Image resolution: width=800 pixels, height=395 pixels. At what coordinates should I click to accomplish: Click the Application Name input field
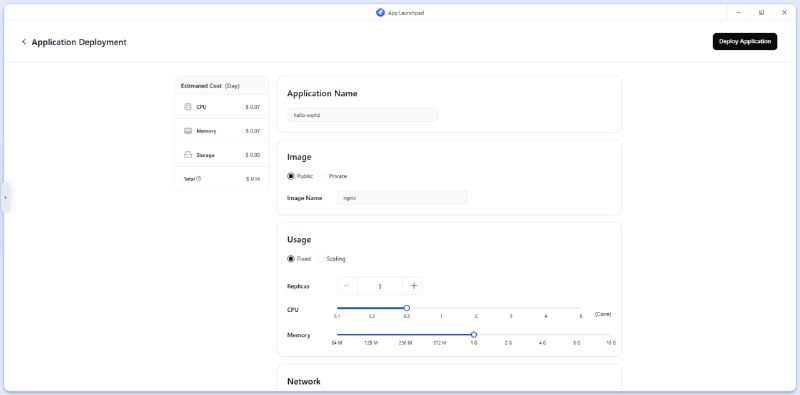362,115
